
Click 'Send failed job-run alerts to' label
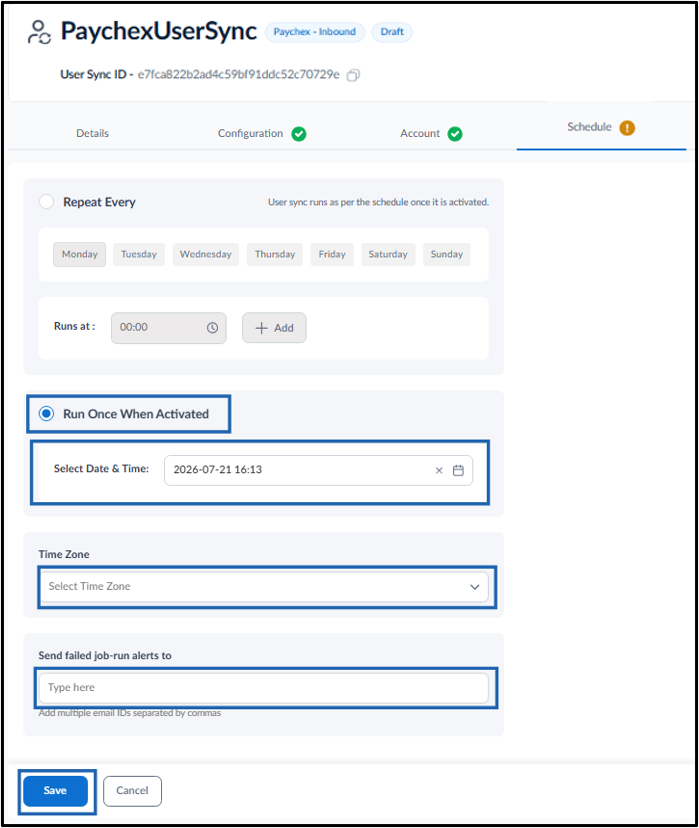[x=105, y=656]
